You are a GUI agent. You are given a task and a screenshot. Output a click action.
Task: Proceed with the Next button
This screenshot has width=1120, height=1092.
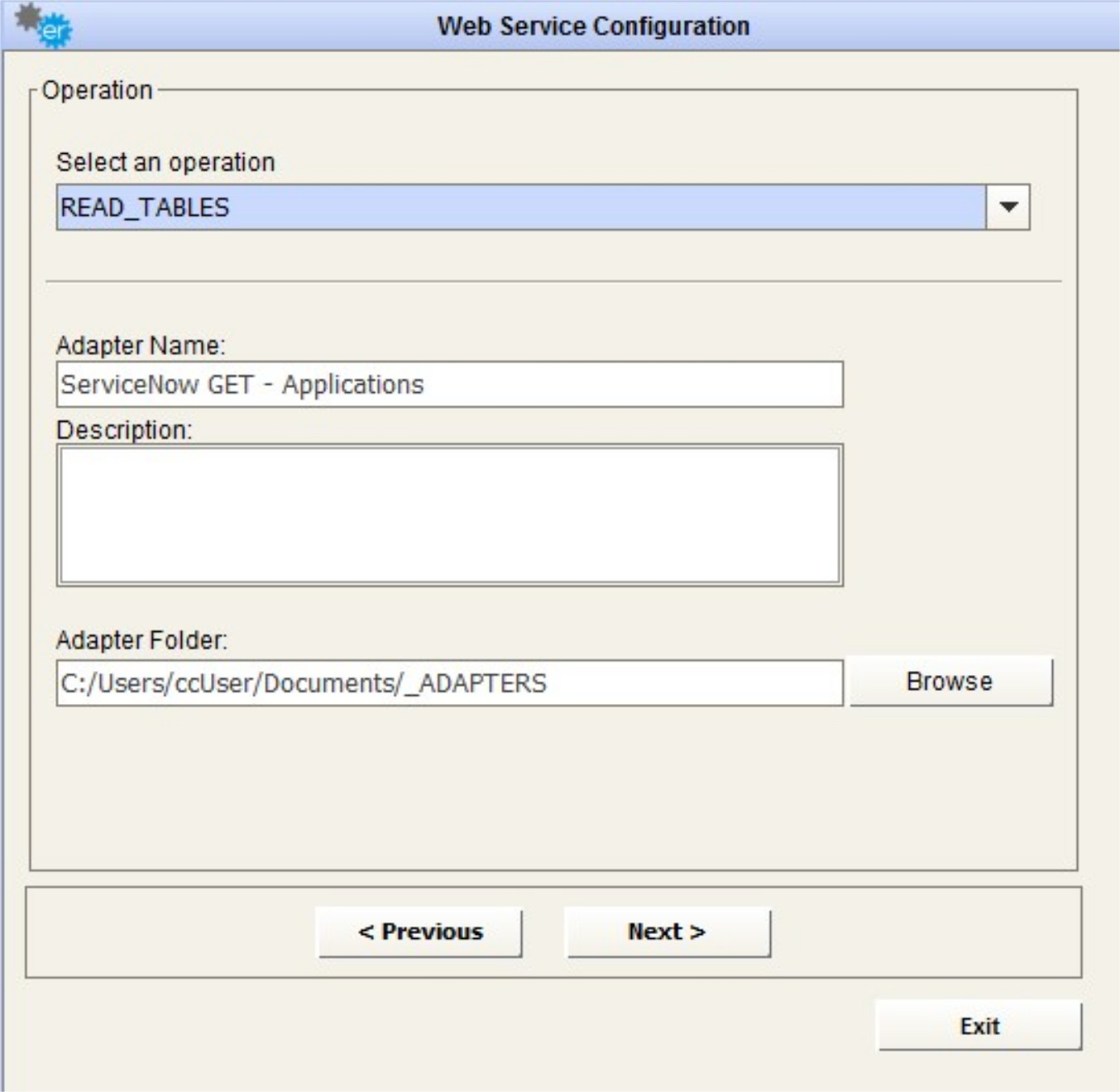tap(668, 932)
